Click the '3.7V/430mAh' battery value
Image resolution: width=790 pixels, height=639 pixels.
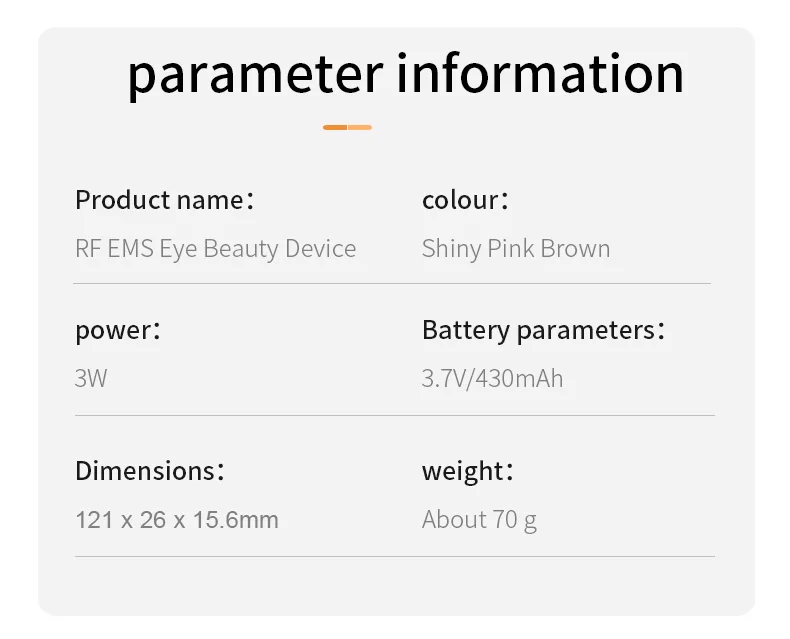pyautogui.click(x=492, y=380)
